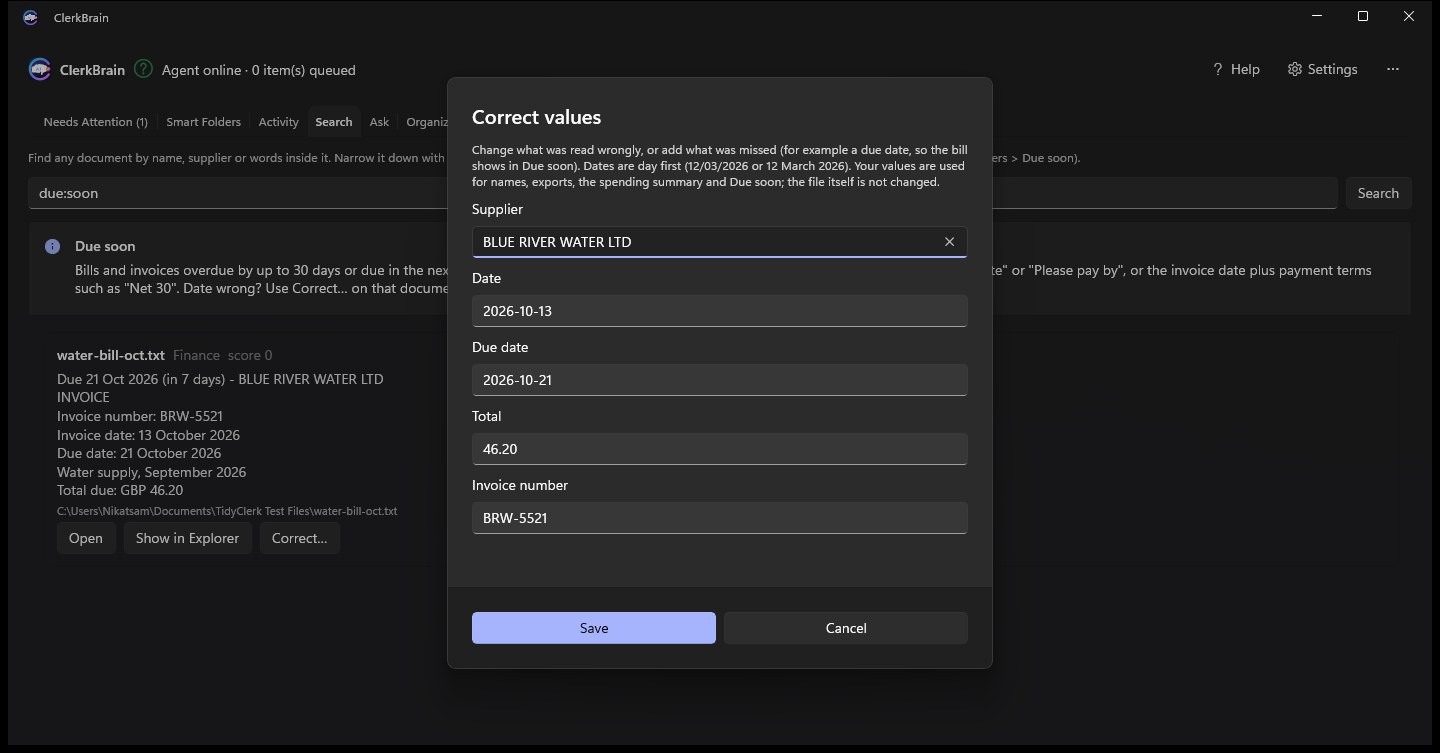Save the corrected values

coord(594,628)
